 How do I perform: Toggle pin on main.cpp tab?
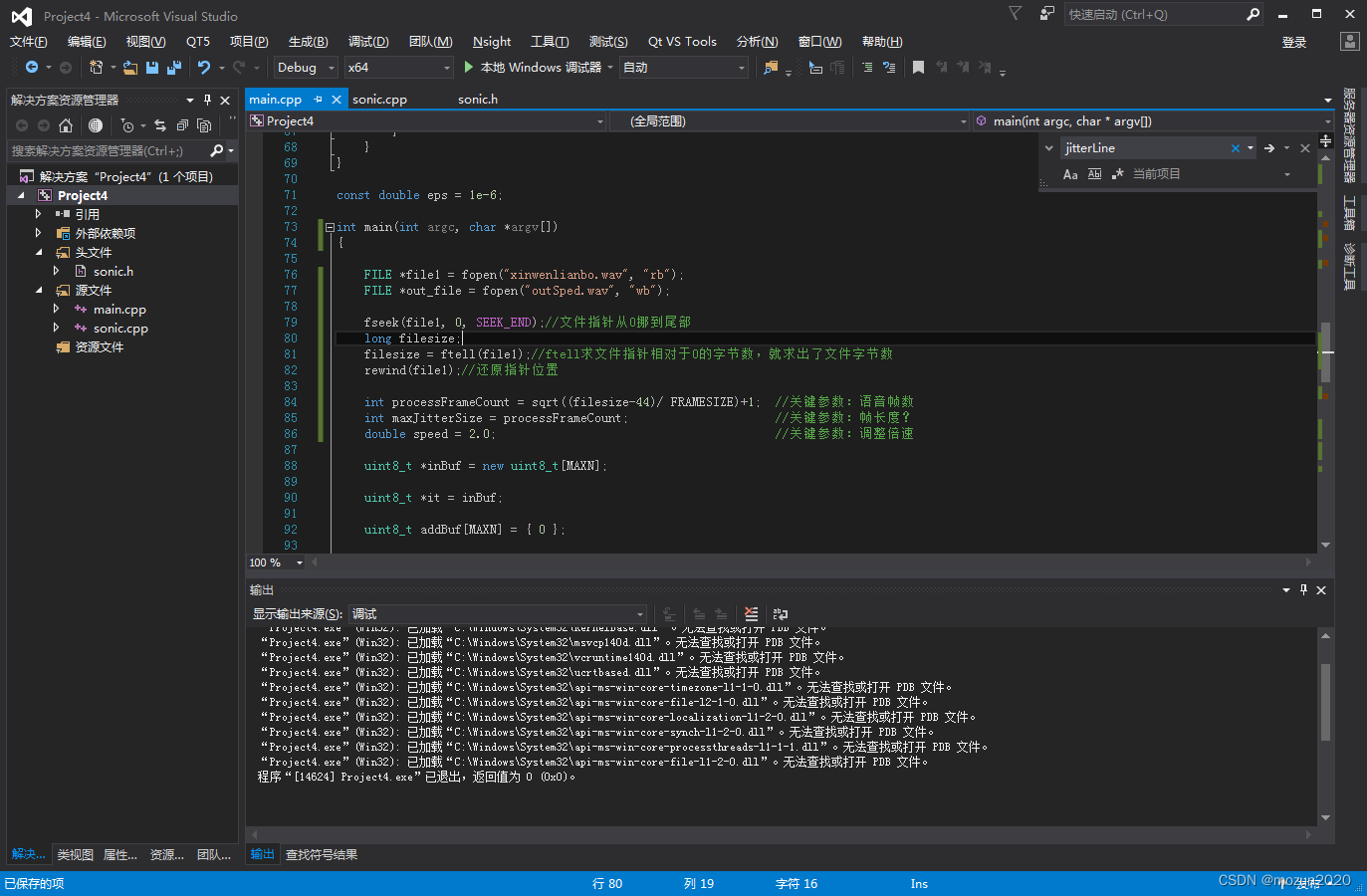coord(318,100)
